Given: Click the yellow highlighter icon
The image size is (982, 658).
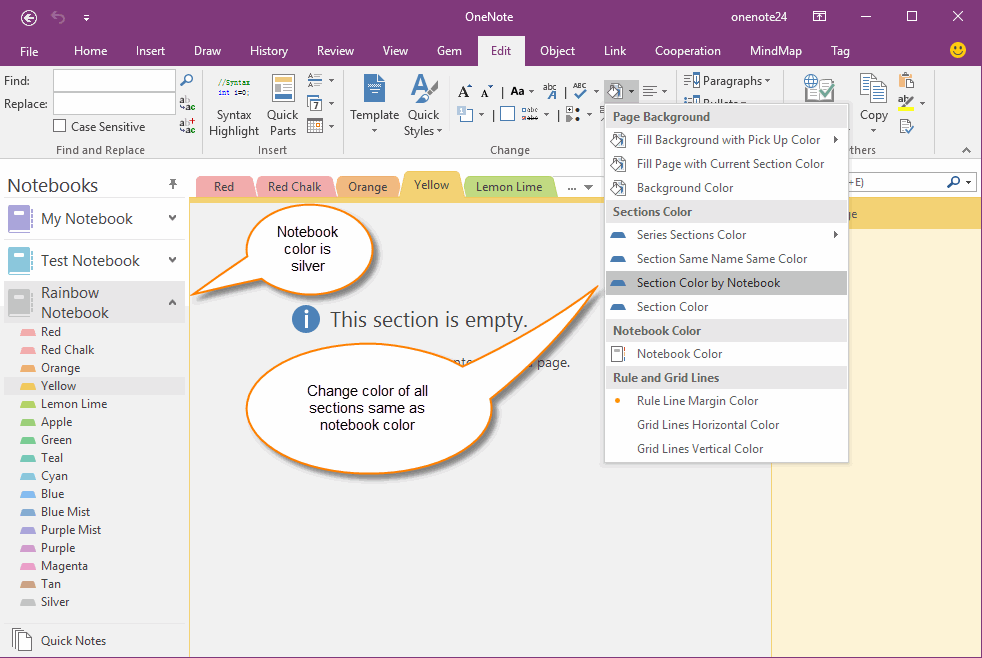Looking at the screenshot, I should coord(906,103).
